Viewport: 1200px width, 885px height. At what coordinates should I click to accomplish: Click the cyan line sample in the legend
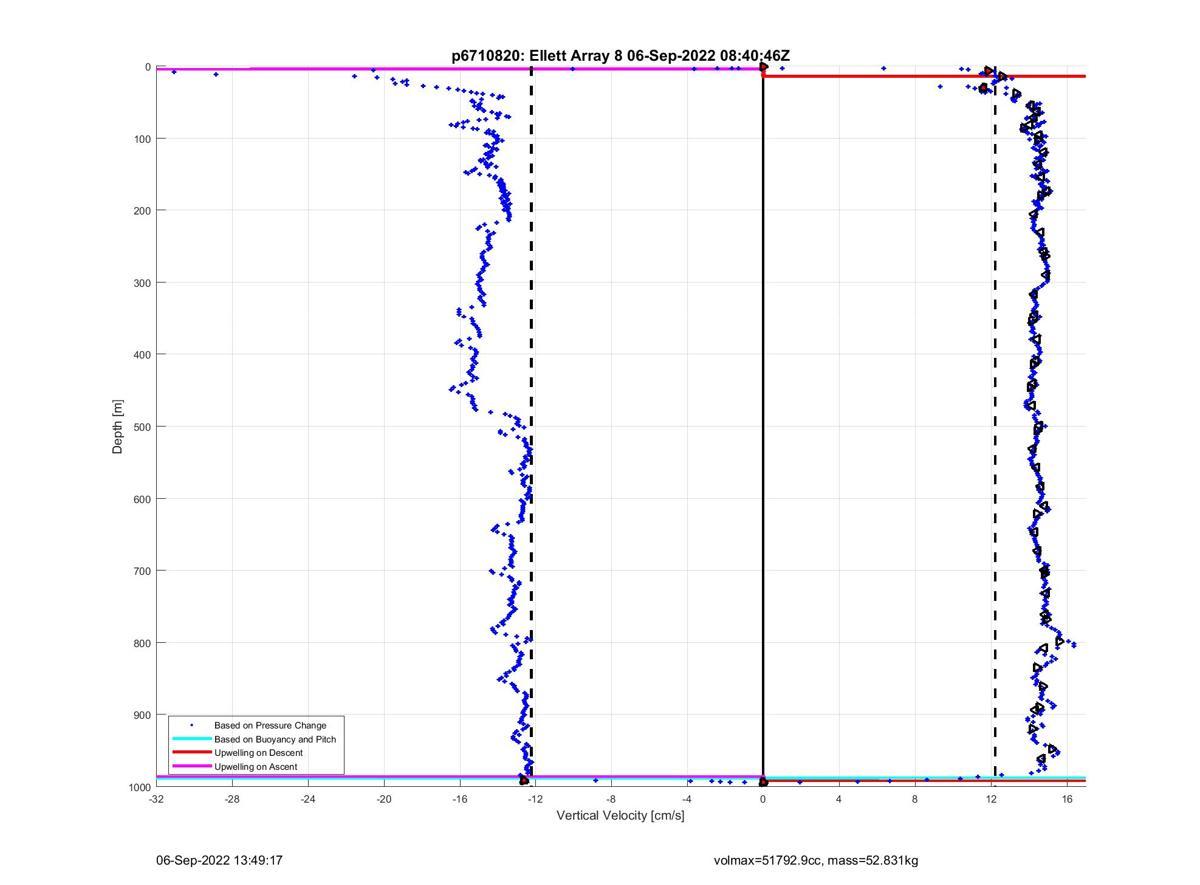(191, 739)
